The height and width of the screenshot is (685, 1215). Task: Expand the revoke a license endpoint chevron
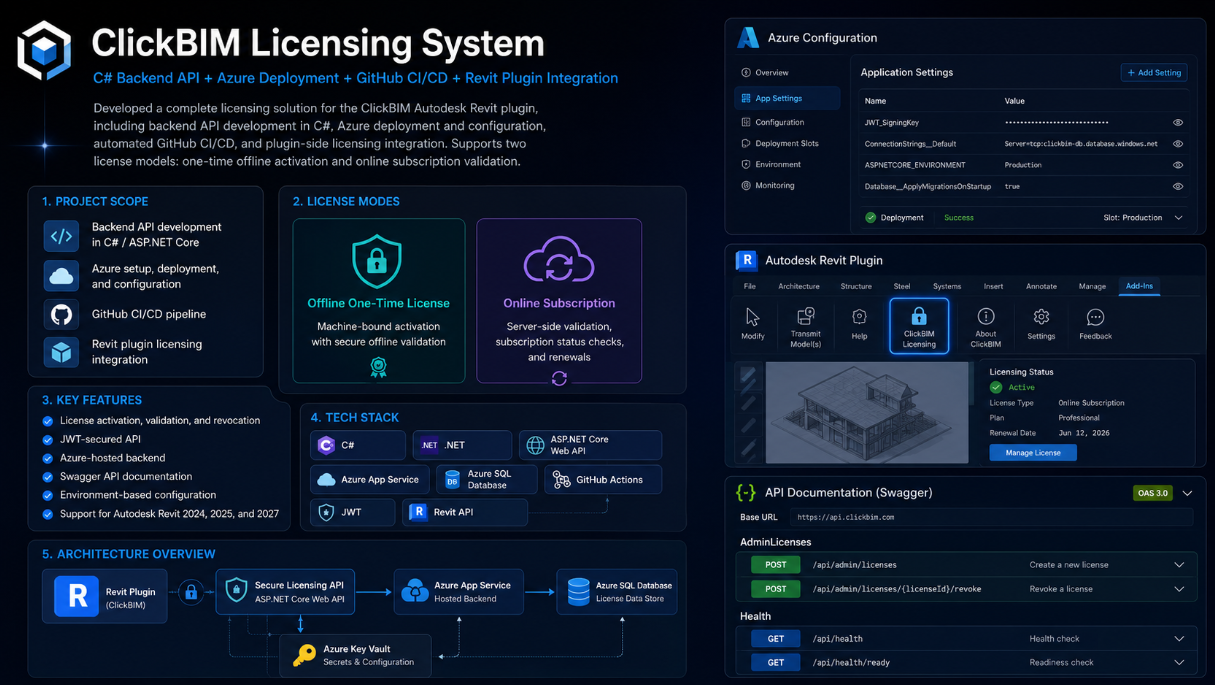[x=1179, y=589]
